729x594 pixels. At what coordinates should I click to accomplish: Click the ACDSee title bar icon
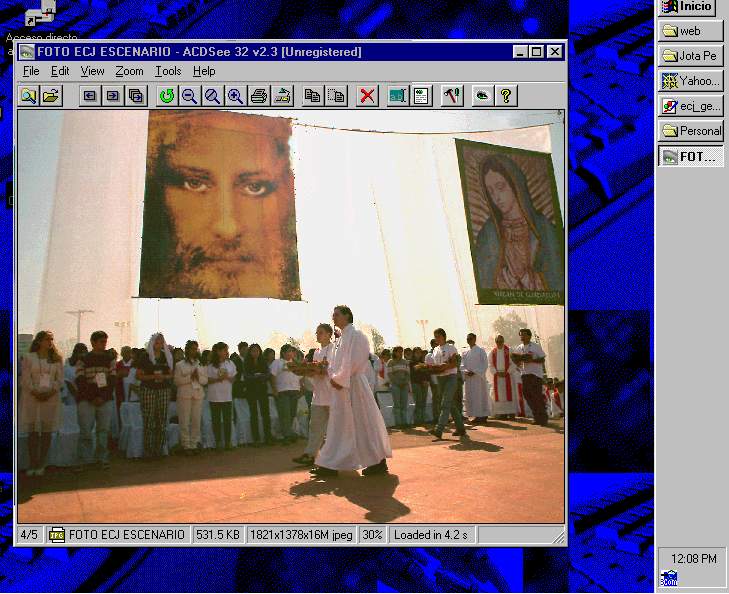[x=27, y=52]
